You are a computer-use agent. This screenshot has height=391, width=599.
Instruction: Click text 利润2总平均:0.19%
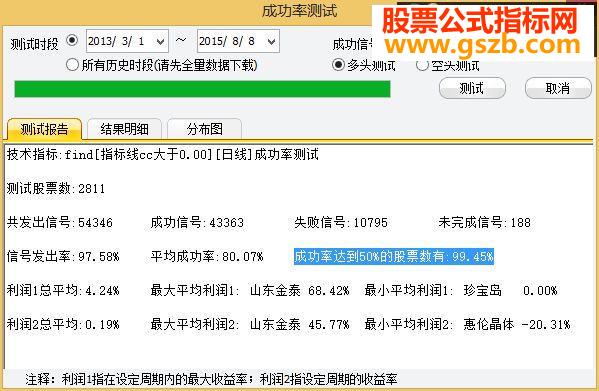click(63, 325)
